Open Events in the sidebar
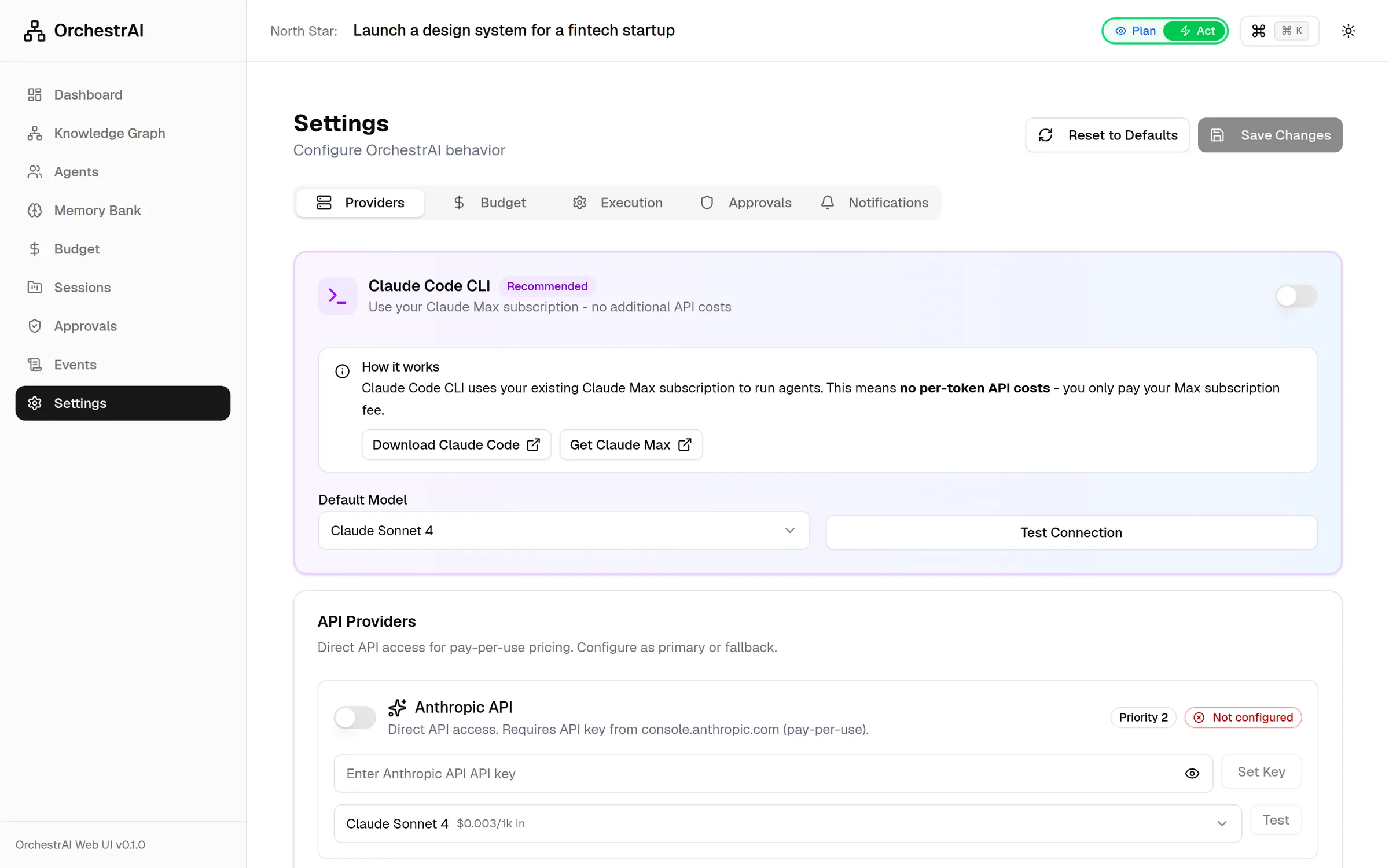The width and height of the screenshot is (1389, 868). click(123, 365)
